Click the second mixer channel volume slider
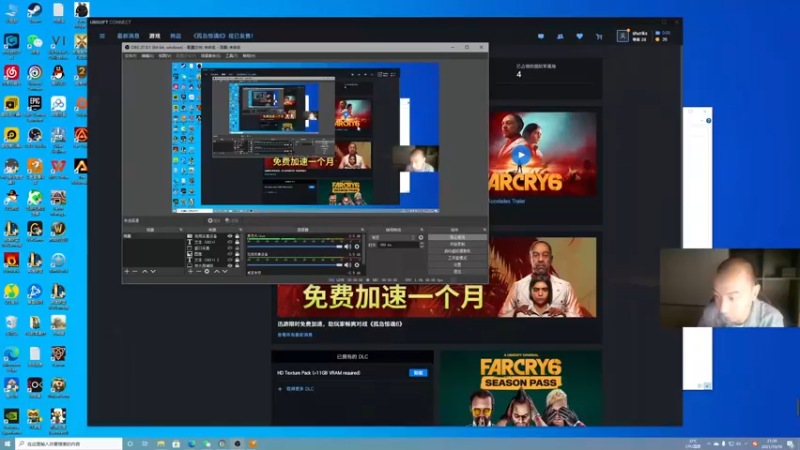800x450 pixels. pos(295,265)
